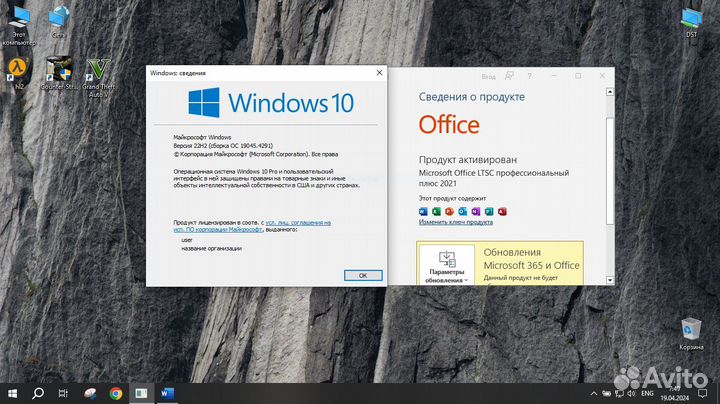Close the 'Windows: сведения' dialog
The height and width of the screenshot is (404, 720).
(379, 73)
